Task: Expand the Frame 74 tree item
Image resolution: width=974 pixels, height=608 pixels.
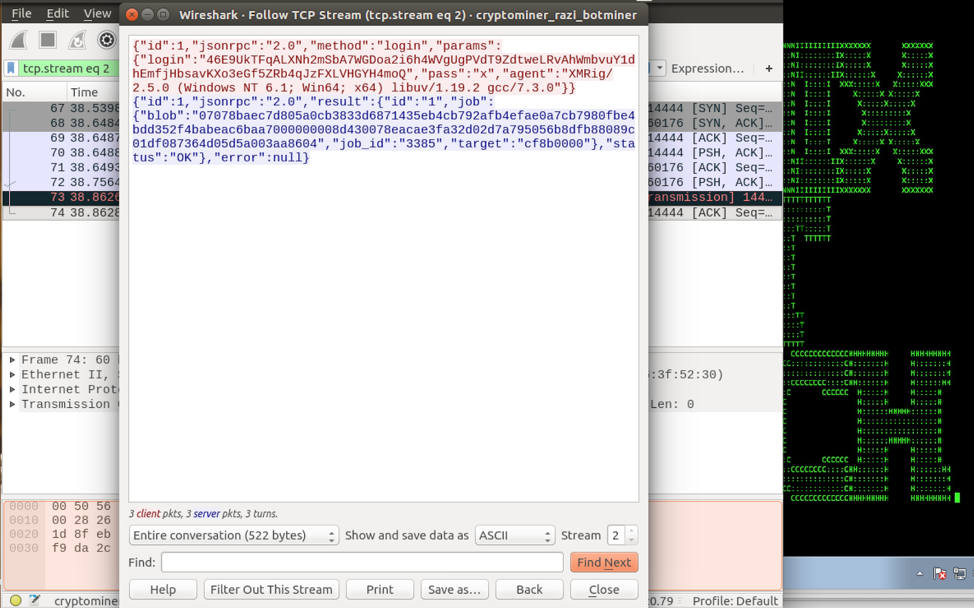Action: pos(12,360)
